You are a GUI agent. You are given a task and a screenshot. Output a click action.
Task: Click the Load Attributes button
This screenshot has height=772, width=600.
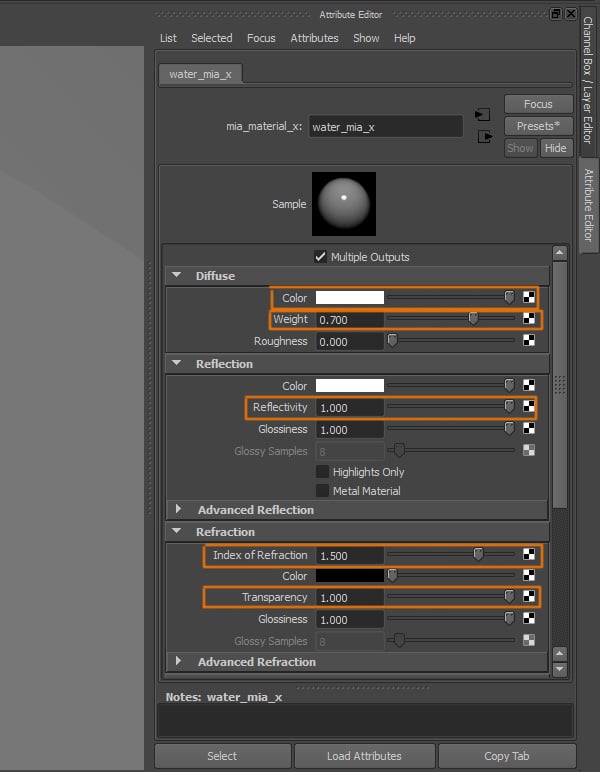tap(364, 756)
